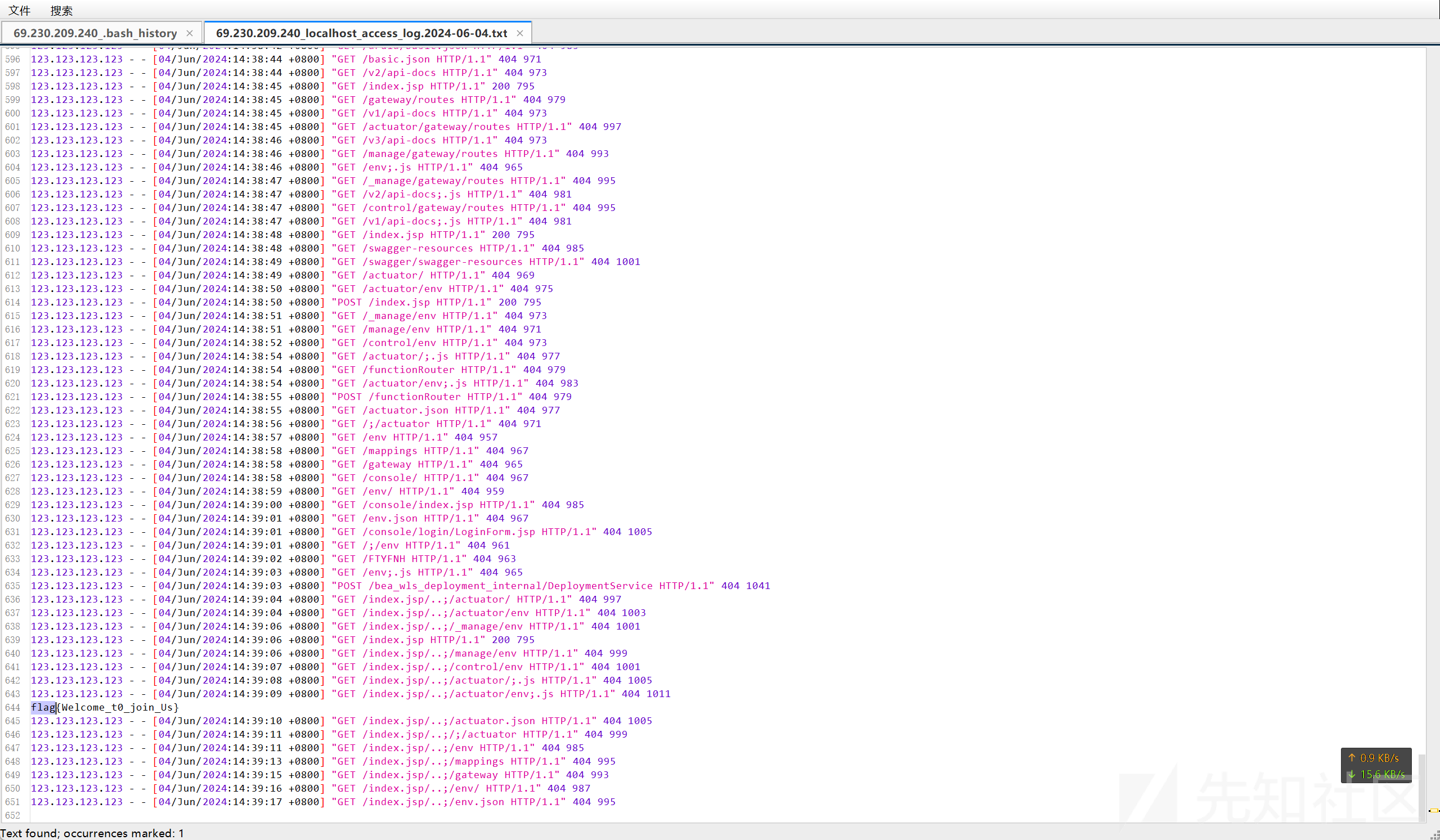Open the 文件 menu

[20, 10]
